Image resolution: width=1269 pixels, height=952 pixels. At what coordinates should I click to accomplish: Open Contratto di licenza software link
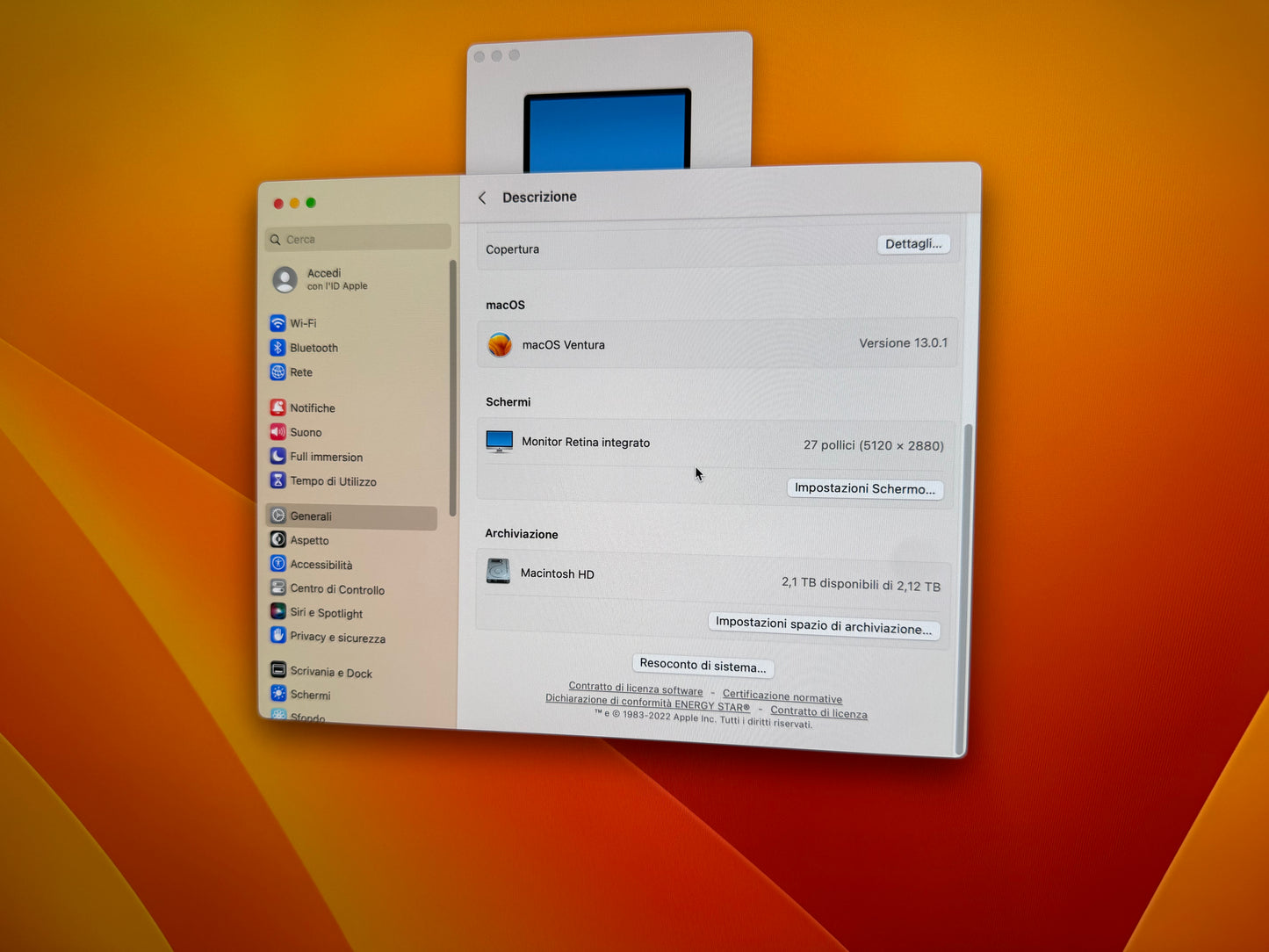tap(635, 689)
